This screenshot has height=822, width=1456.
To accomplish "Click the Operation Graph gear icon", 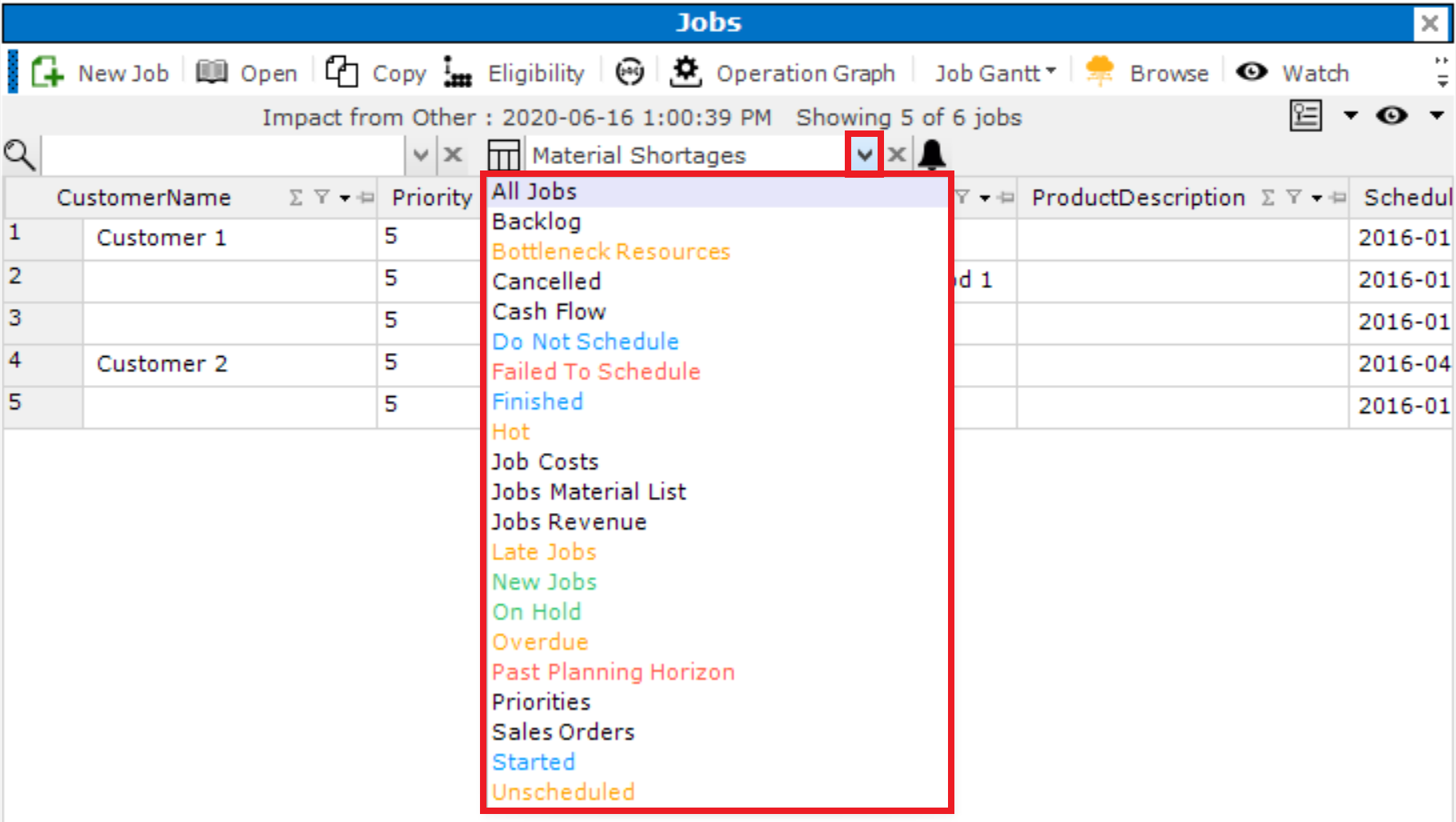I will click(x=686, y=71).
